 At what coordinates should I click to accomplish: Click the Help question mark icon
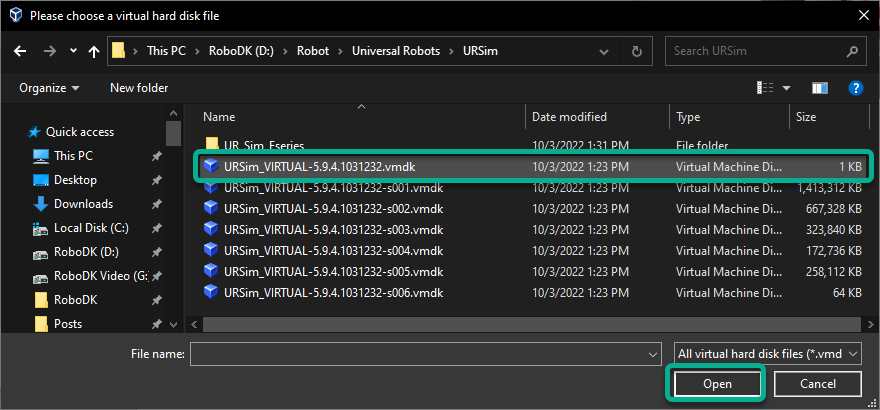point(855,88)
